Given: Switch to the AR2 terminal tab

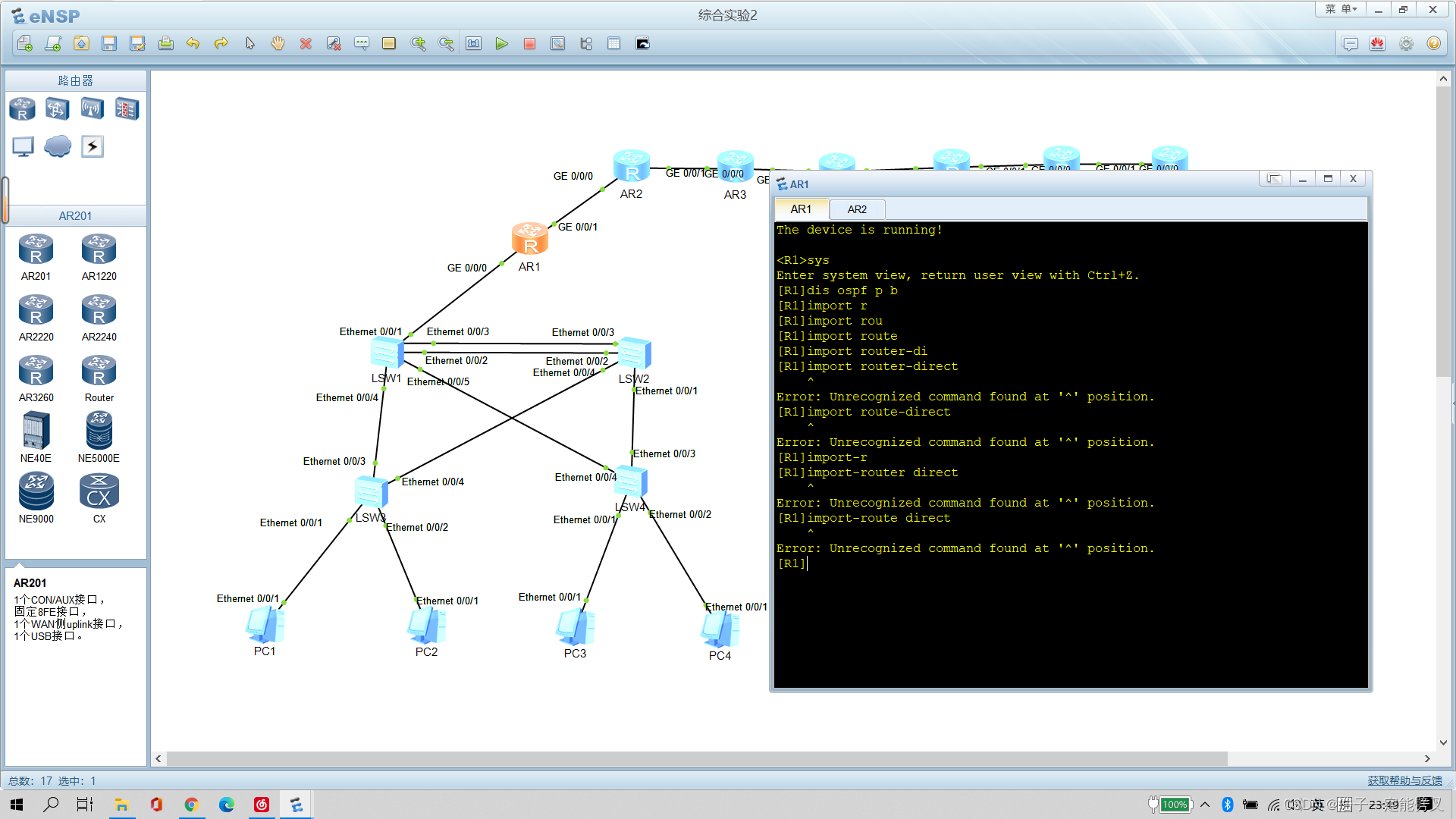Looking at the screenshot, I should point(857,209).
